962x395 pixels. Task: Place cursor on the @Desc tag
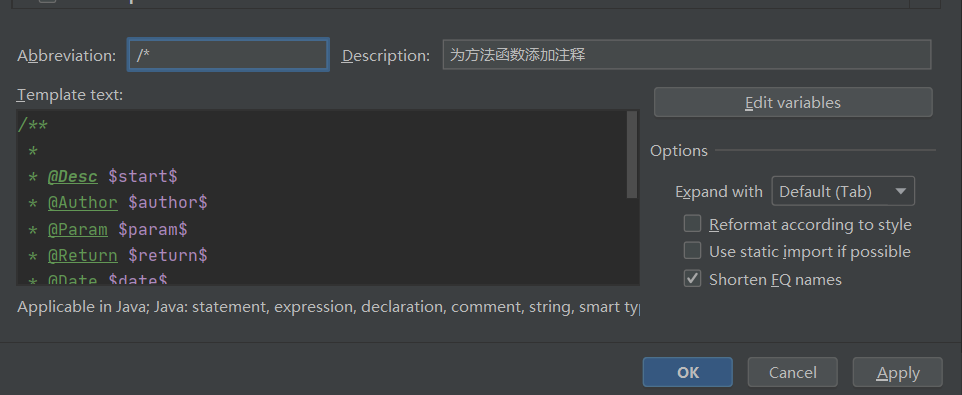72,177
